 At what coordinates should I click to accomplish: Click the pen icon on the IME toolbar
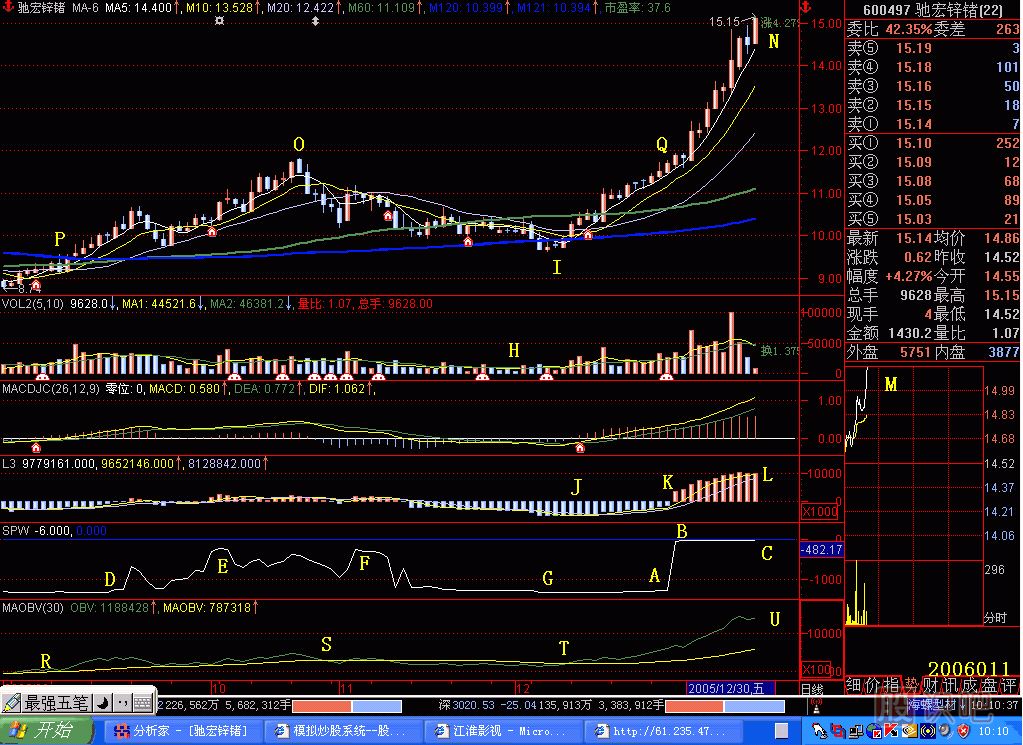(11, 703)
